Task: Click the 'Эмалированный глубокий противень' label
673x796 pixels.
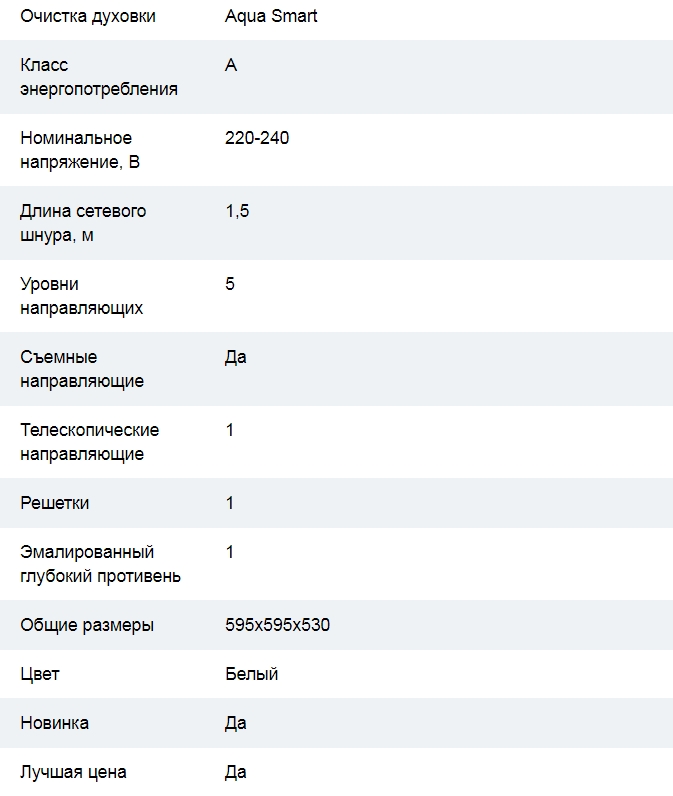Action: (100, 564)
